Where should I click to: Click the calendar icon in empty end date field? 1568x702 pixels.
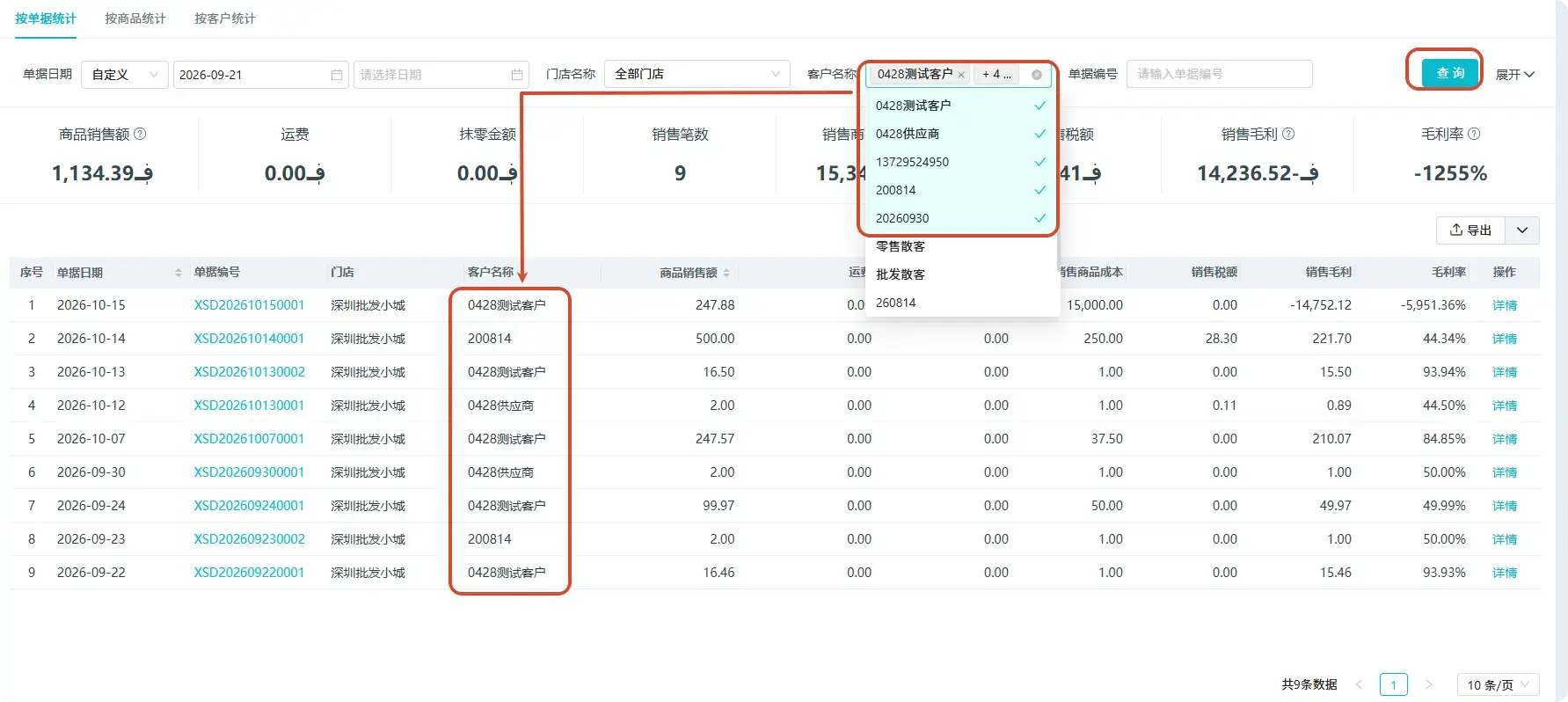(x=516, y=75)
